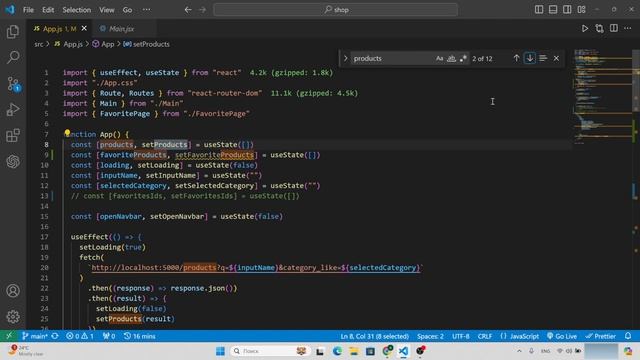Open the Selection menu
Image resolution: width=640 pixels, height=360 pixels.
pos(77,9)
